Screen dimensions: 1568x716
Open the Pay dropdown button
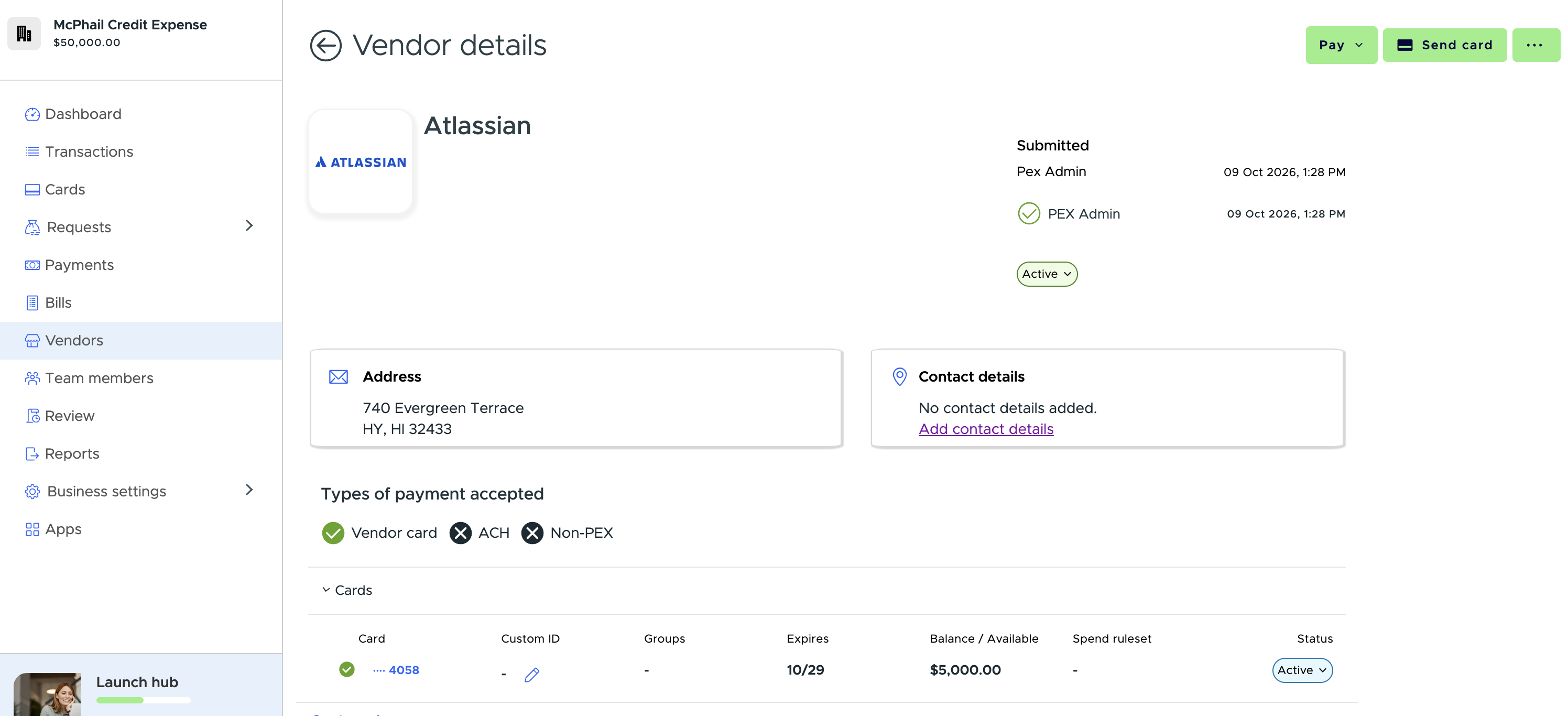coord(1341,45)
